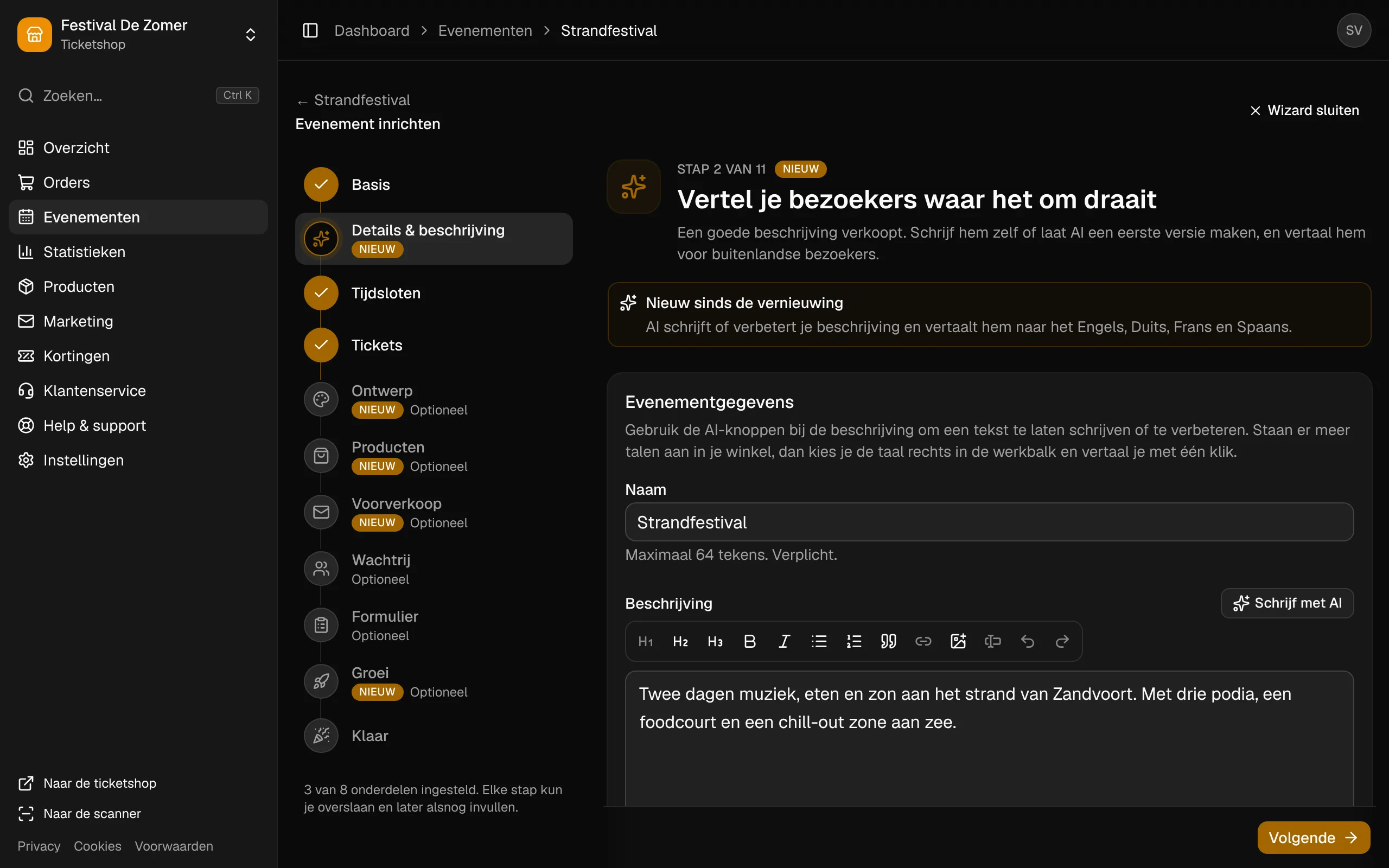
Task: Insert a blockquote
Action: pyautogui.click(x=889, y=641)
